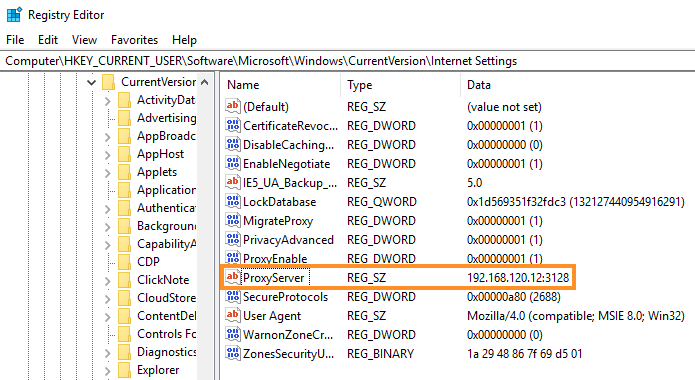
Task: Click the Applets folder icon
Action: (125, 172)
